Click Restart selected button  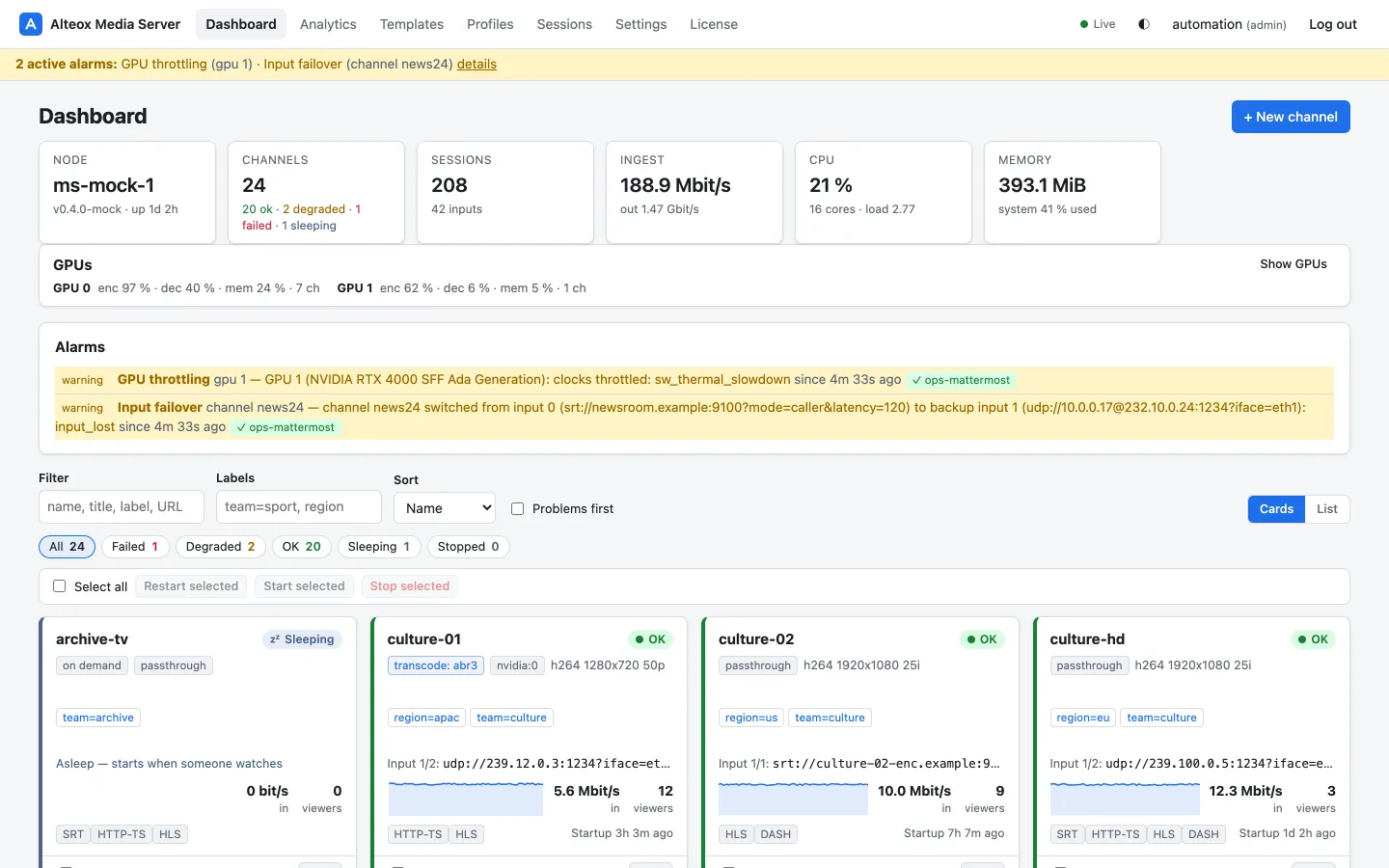[x=191, y=586]
